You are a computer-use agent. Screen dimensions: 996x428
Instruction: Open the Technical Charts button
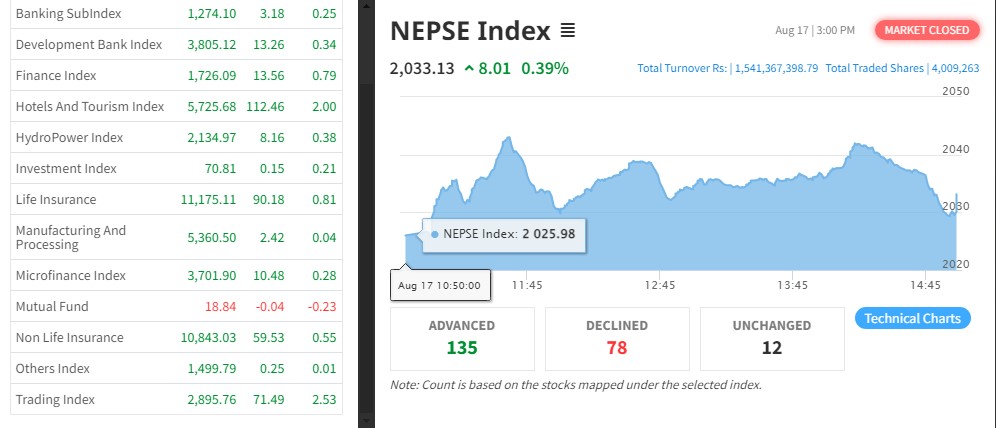pyautogui.click(x=912, y=319)
